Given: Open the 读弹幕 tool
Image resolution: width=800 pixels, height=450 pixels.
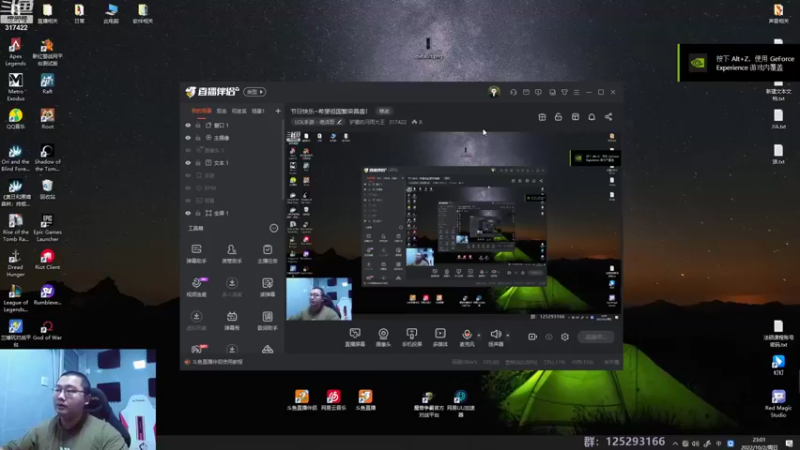Looking at the screenshot, I should [x=267, y=287].
